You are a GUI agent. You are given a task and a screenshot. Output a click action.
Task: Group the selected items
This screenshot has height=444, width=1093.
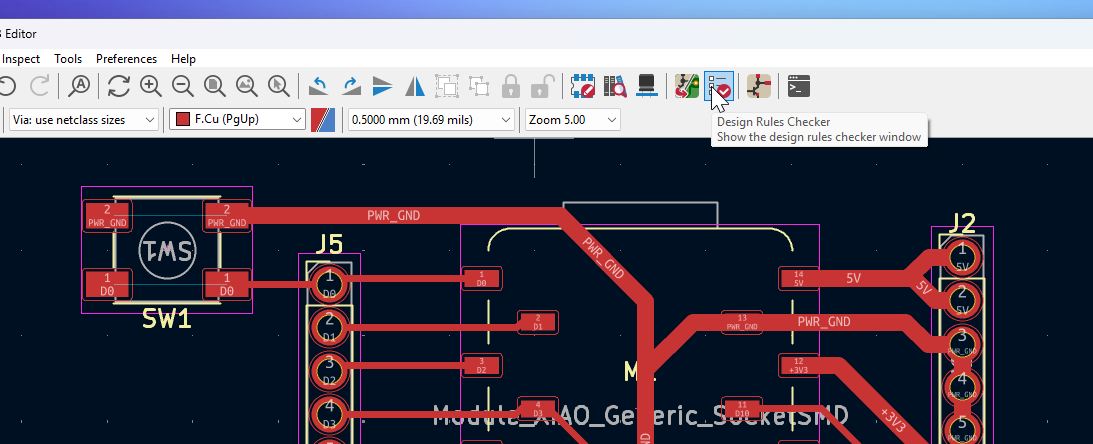point(447,86)
